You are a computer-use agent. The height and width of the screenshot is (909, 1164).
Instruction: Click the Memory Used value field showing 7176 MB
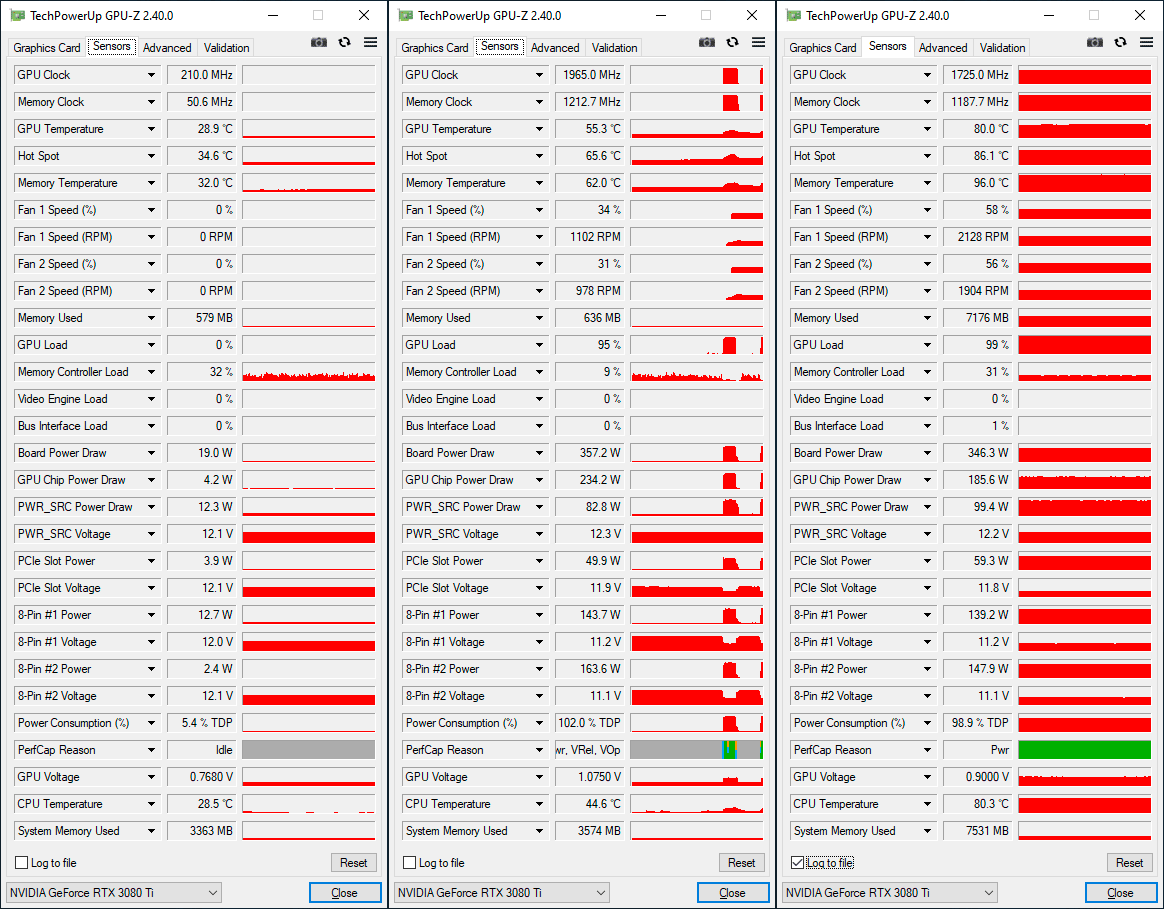click(977, 318)
